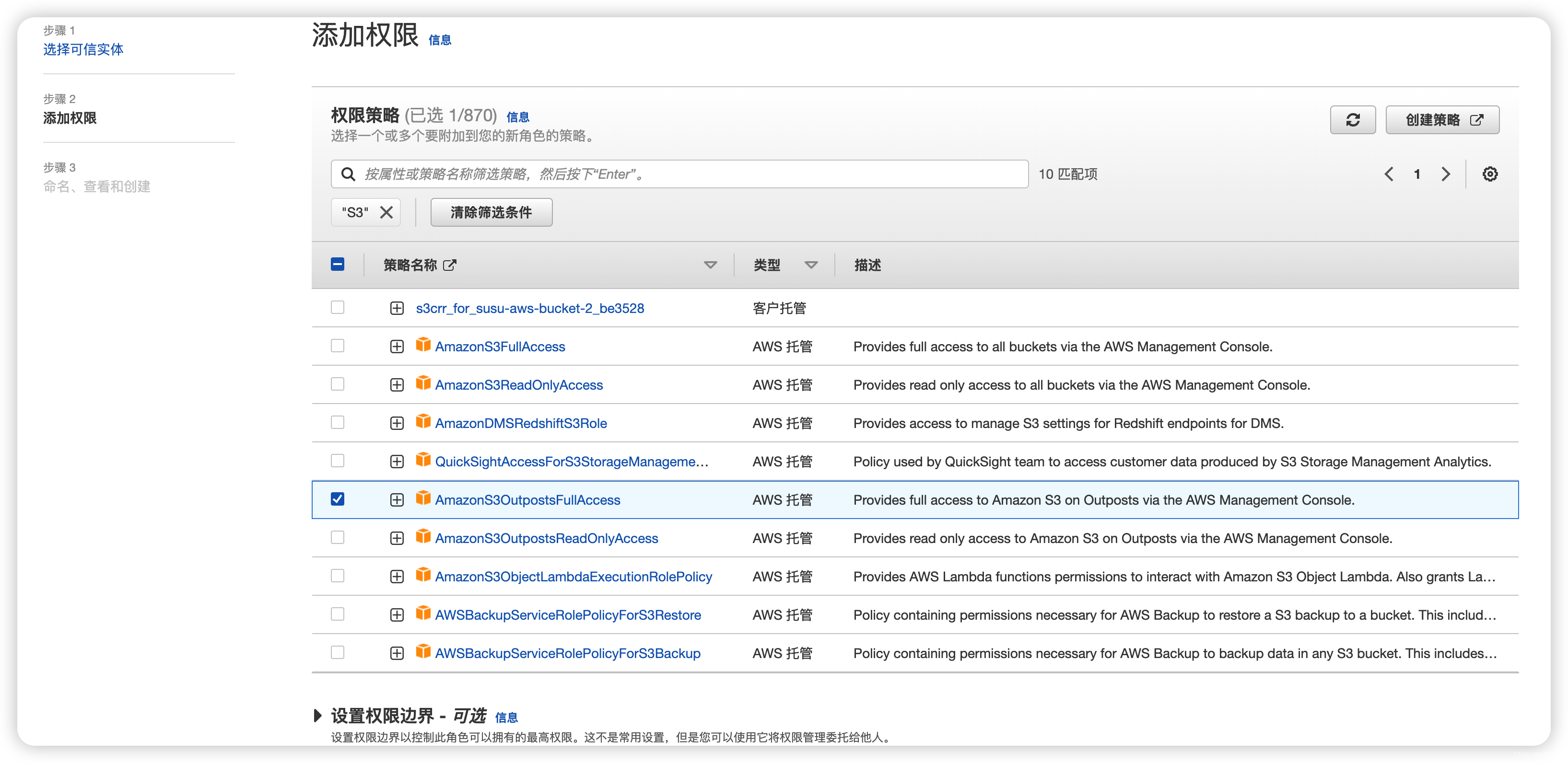Check the AmazonS3ObjectLambdaExecutionRolePolicy checkbox
This screenshot has height=763, width=1568.
click(x=337, y=576)
